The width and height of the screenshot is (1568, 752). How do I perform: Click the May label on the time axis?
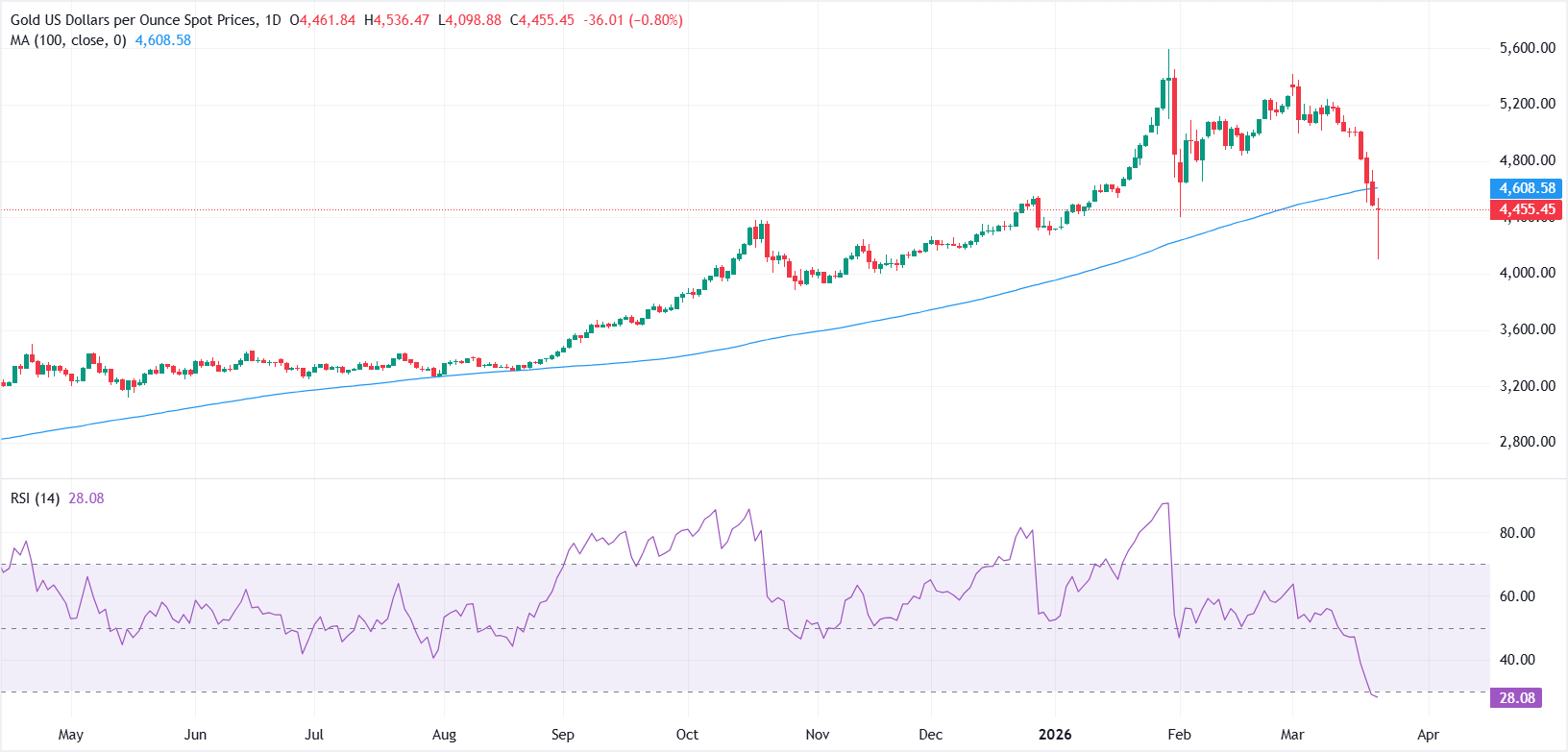[x=71, y=735]
